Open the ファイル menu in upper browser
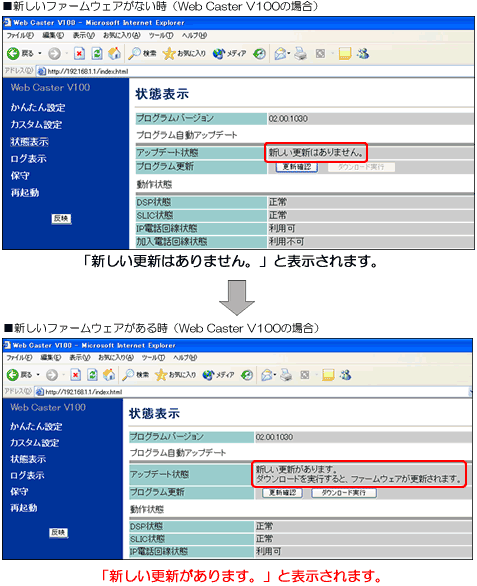Screen dimensions: 477x586 (x=20, y=36)
